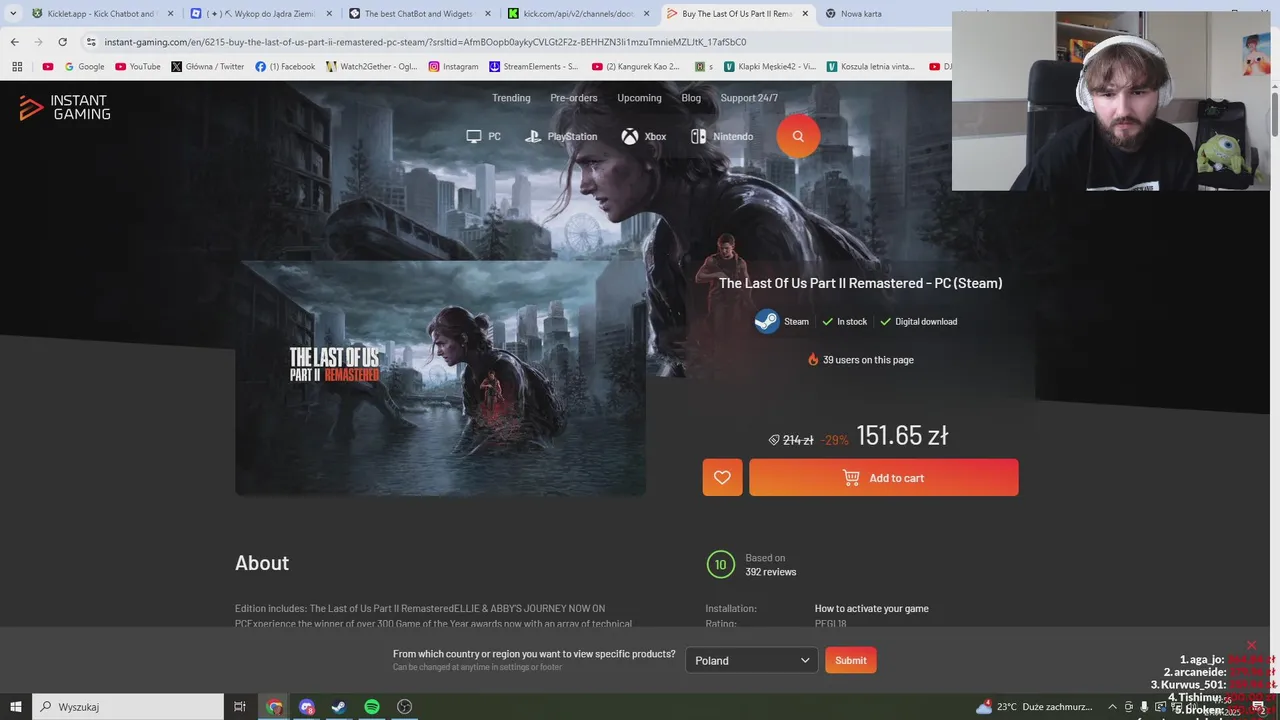
Task: Click the 'Digital download' text
Action: [x=926, y=322]
